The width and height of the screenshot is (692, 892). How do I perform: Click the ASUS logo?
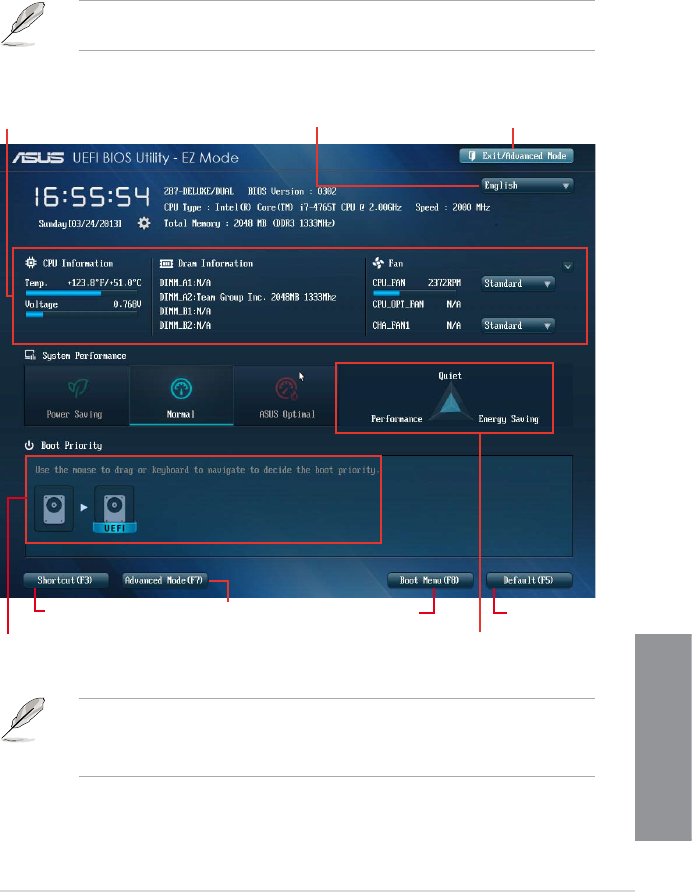[x=38, y=158]
